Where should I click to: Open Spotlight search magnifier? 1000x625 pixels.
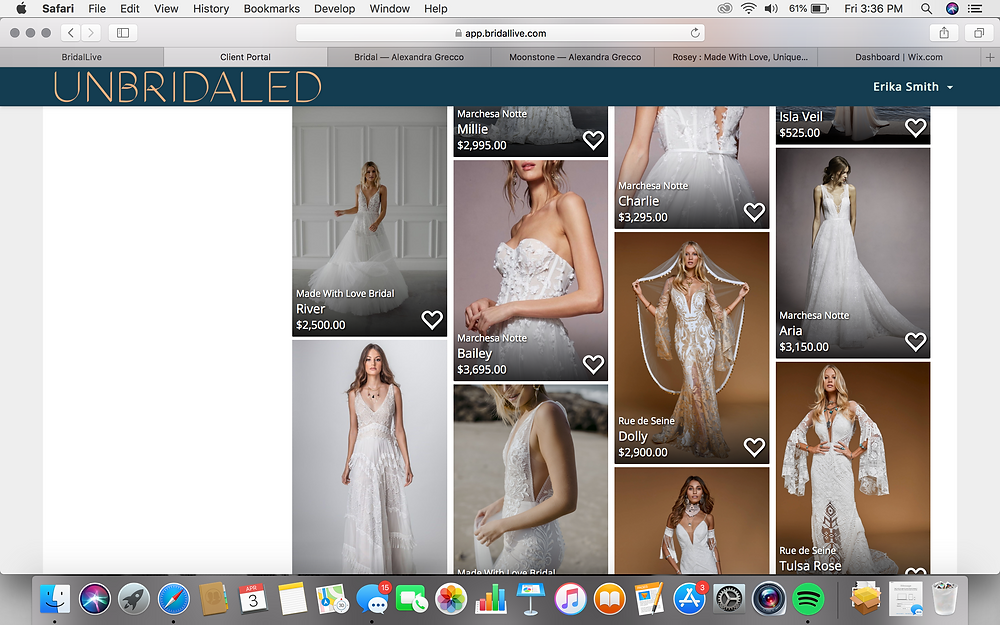926,8
